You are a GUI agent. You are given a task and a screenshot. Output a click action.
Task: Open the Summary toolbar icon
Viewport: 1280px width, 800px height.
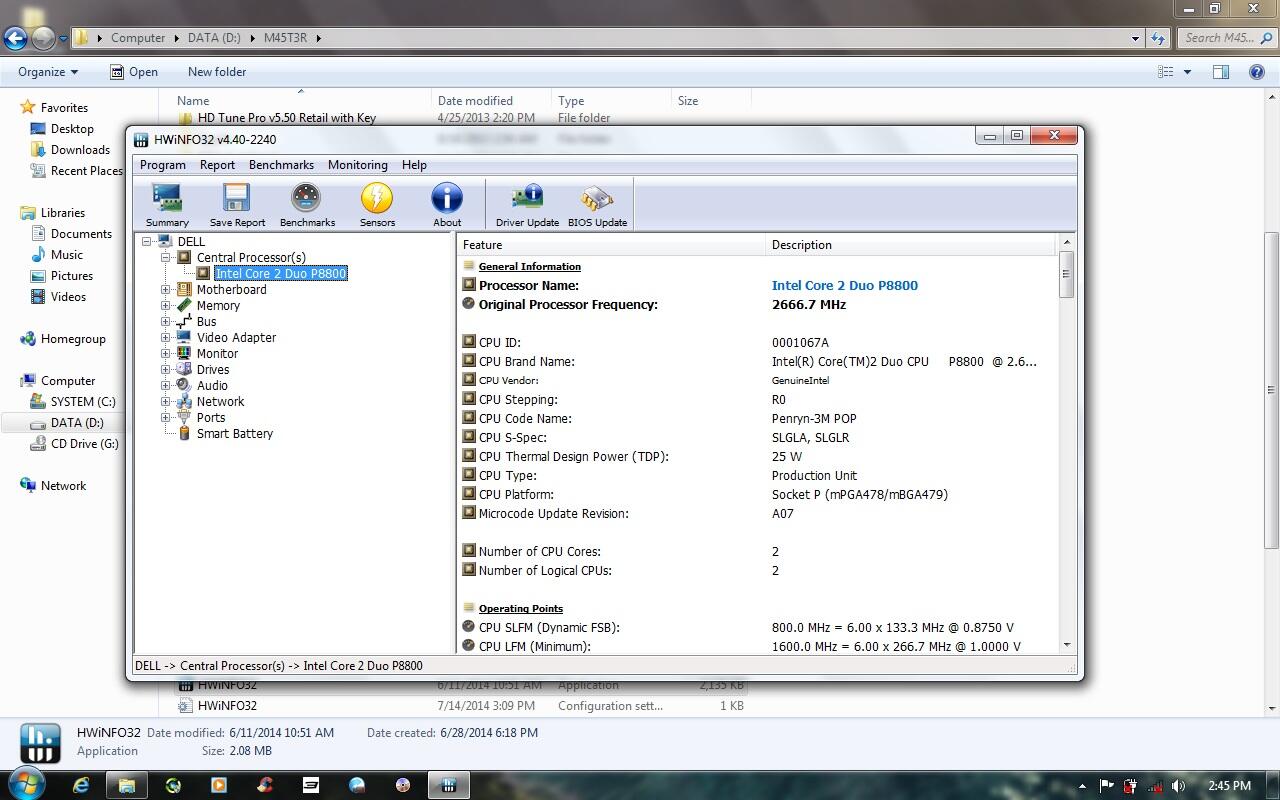pyautogui.click(x=167, y=205)
